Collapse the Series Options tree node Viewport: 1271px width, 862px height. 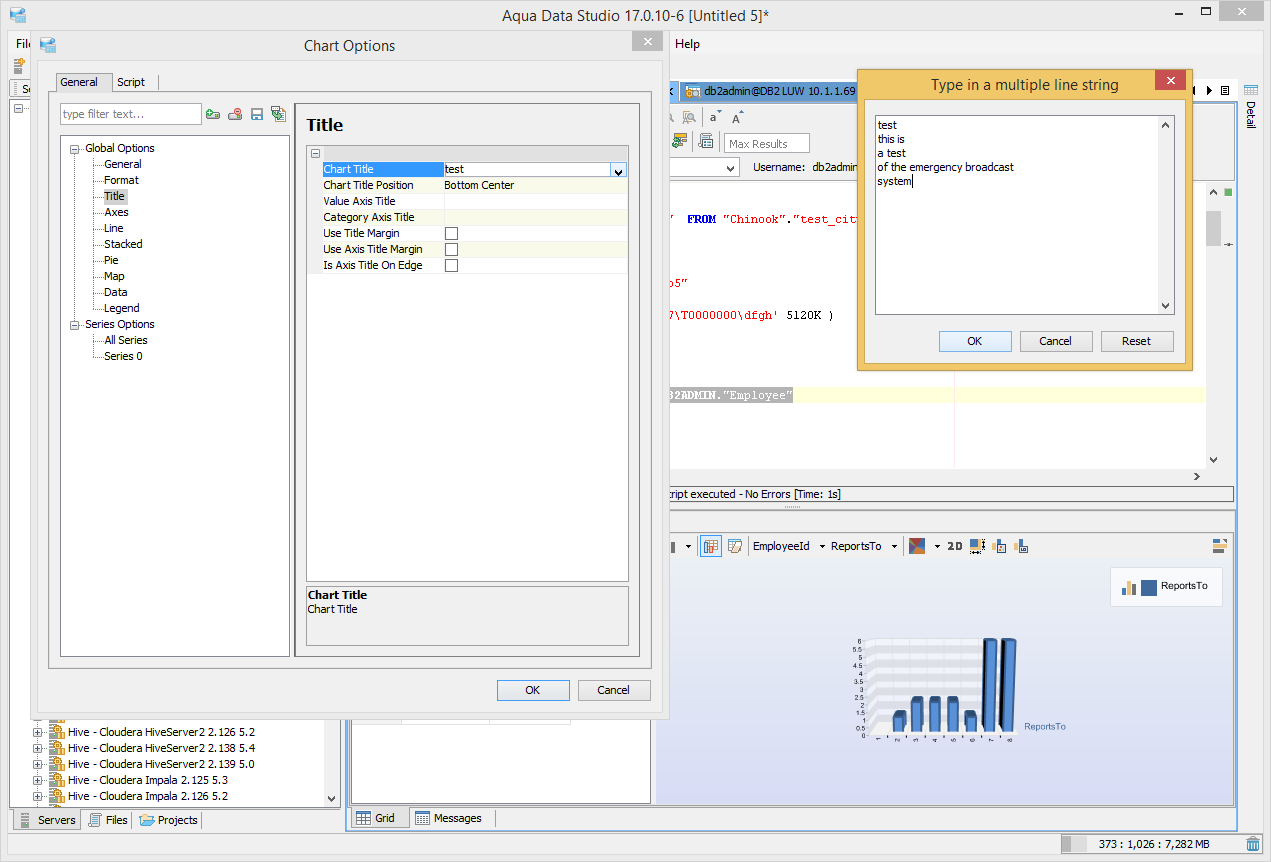click(x=75, y=325)
